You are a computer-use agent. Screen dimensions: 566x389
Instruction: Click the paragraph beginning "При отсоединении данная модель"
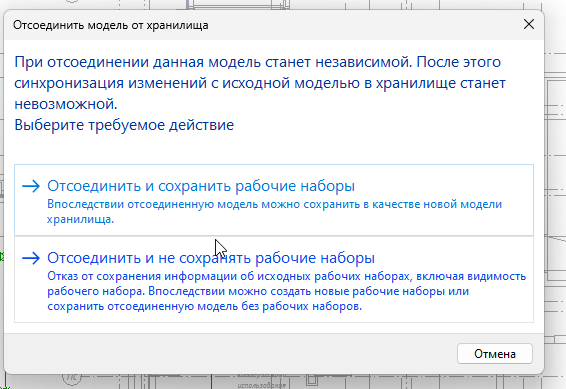[260, 83]
